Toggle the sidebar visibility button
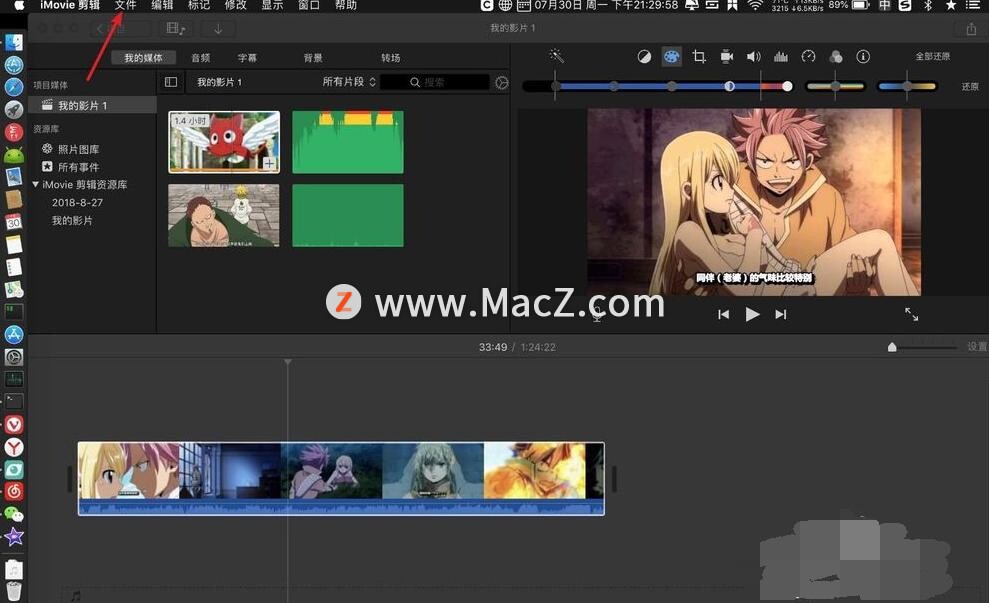989x603 pixels. [x=171, y=82]
